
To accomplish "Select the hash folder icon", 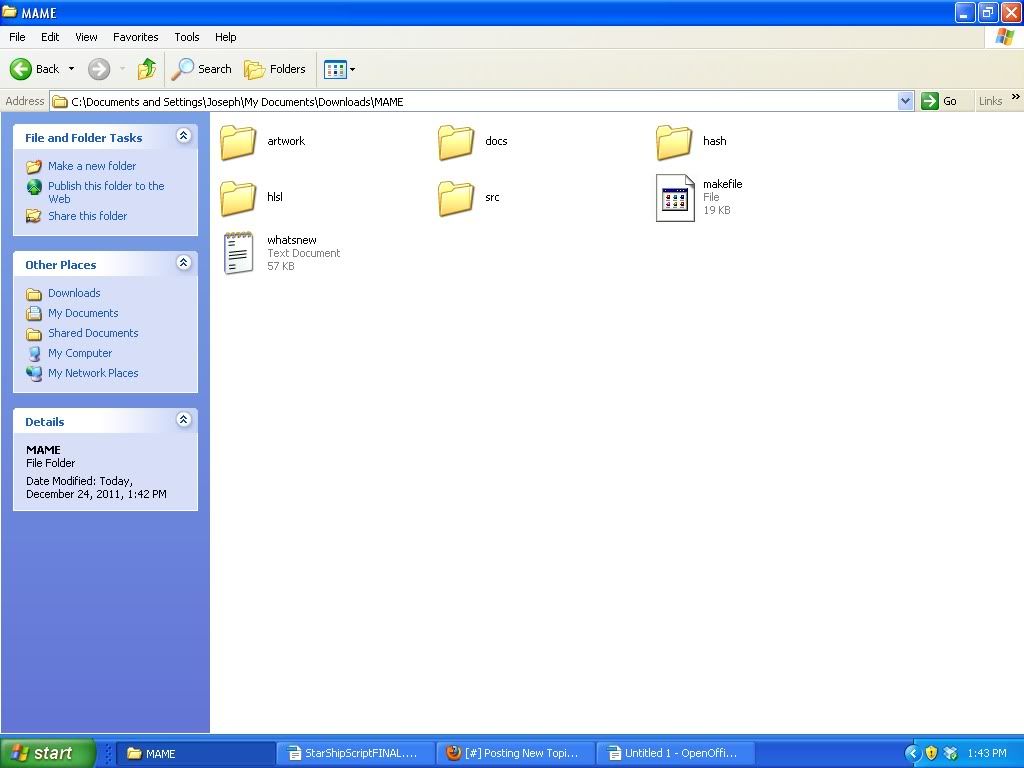I will tap(674, 142).
